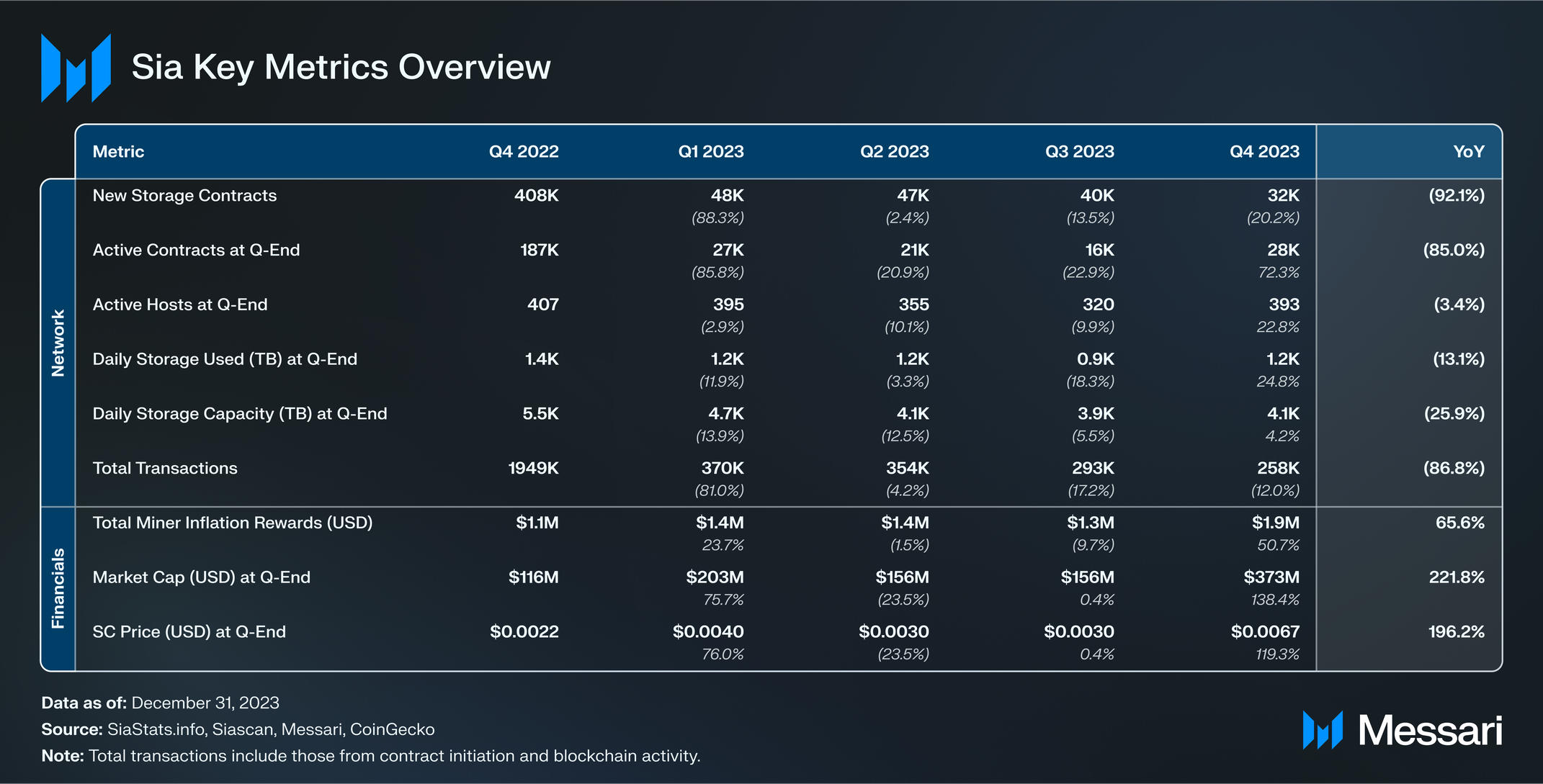Screen dimensions: 1543x784
Task: Click the Q4 2023 column header
Action: [x=1264, y=152]
